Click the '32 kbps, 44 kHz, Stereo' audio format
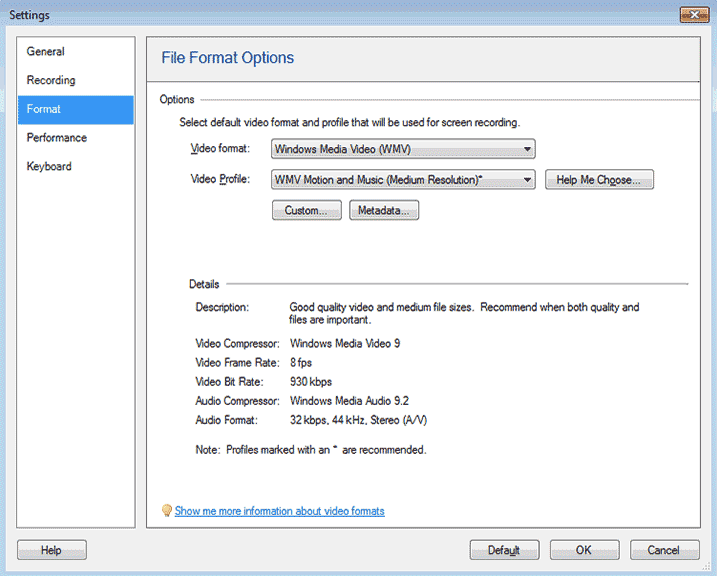 pyautogui.click(x=358, y=420)
